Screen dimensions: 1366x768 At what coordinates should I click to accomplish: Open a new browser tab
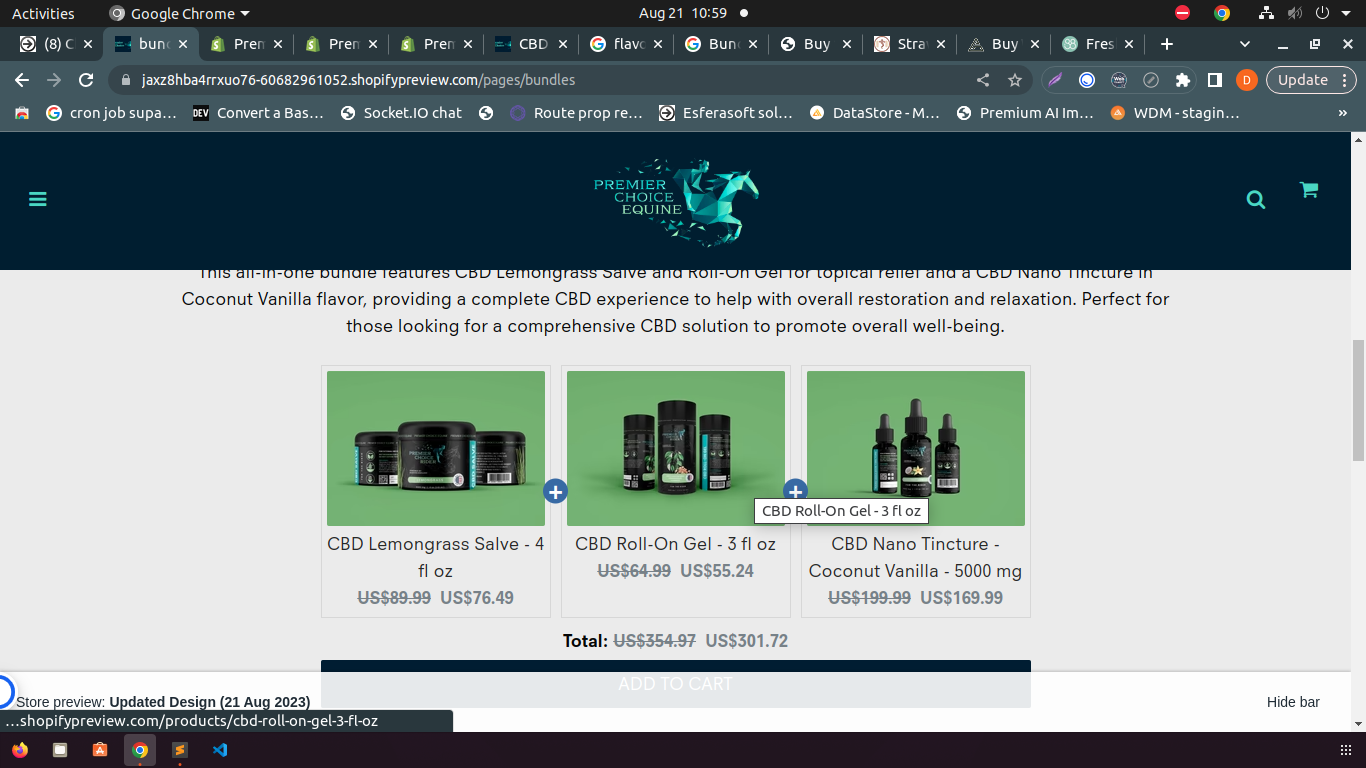1166,44
